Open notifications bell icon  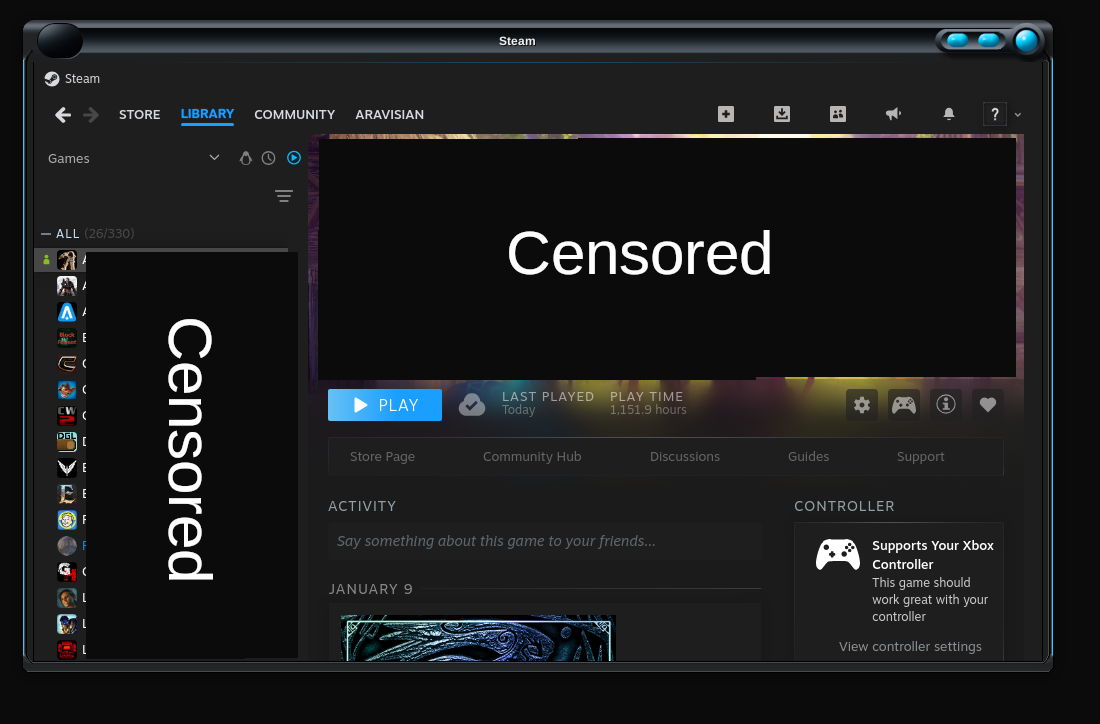pyautogui.click(x=949, y=114)
